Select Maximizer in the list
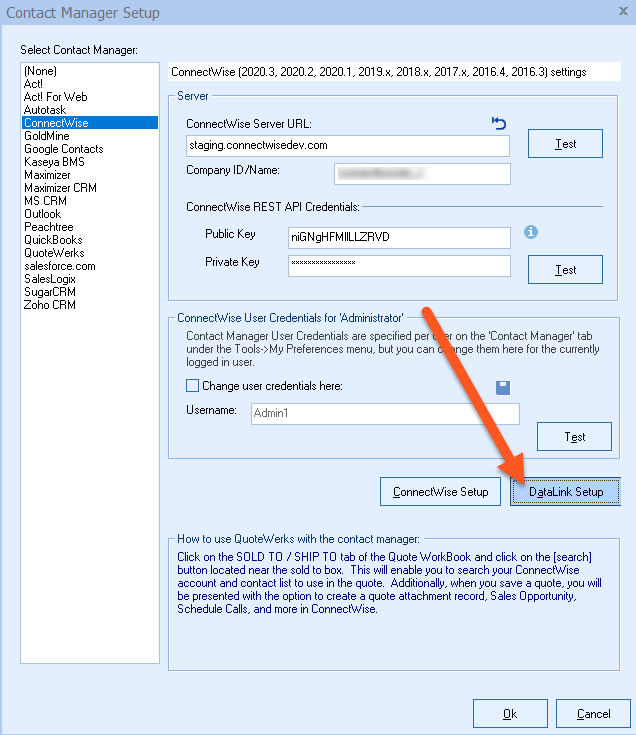The image size is (636, 735). tap(90, 175)
